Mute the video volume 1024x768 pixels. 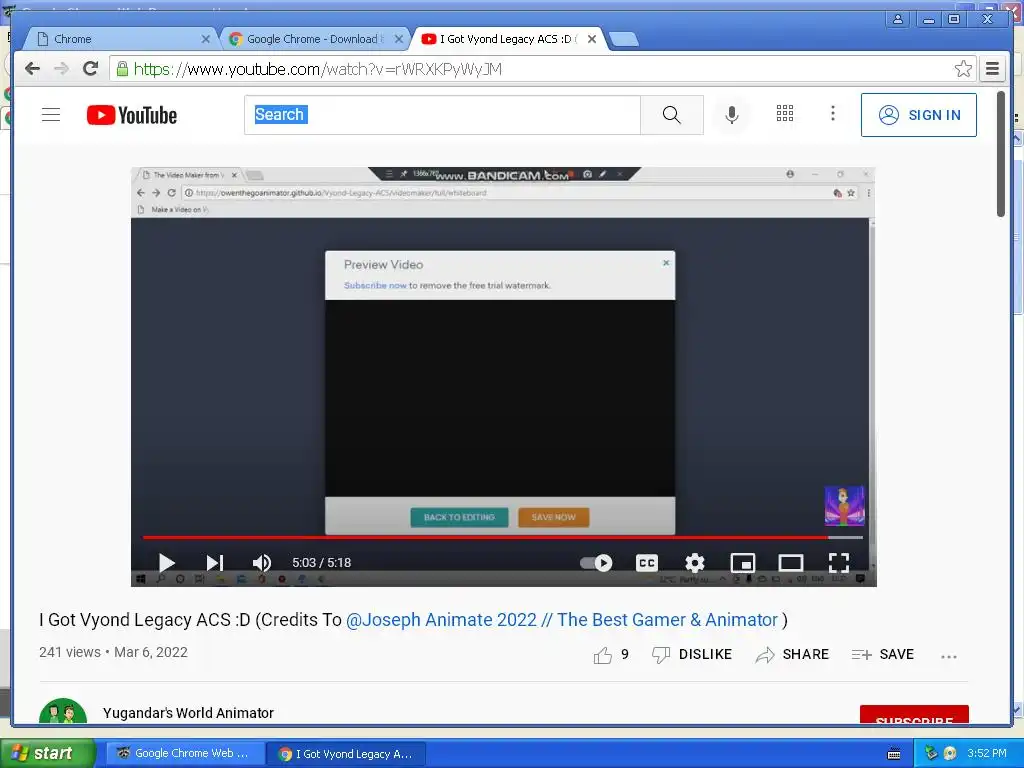[262, 562]
